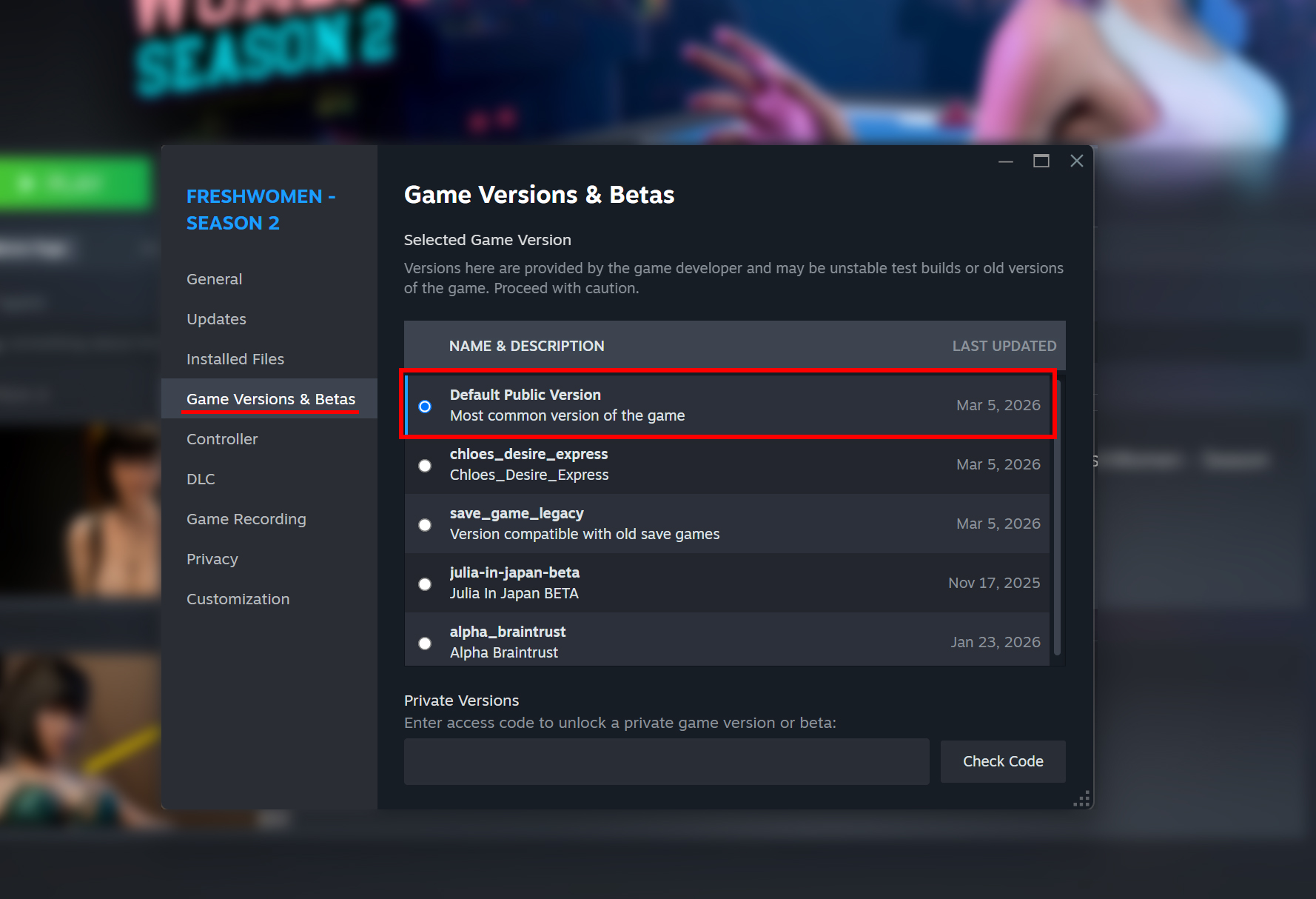Open the General settings tab

(214, 279)
